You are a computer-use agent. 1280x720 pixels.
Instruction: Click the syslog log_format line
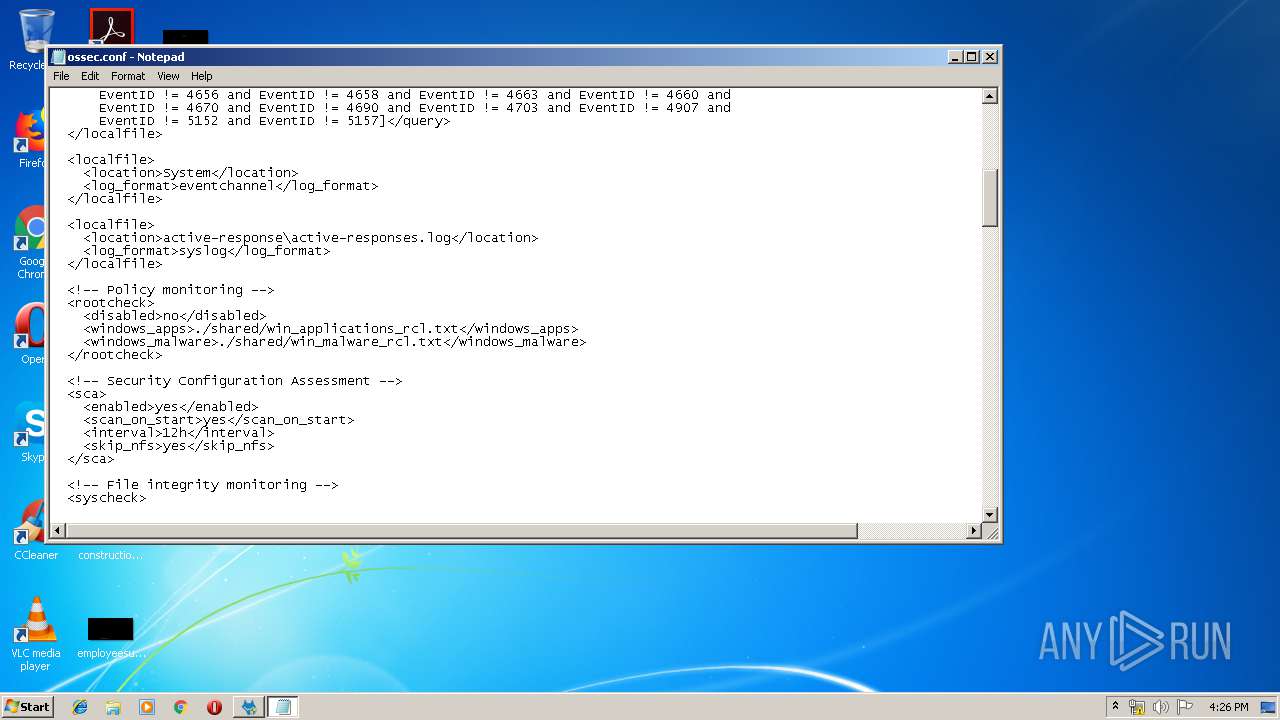click(206, 251)
